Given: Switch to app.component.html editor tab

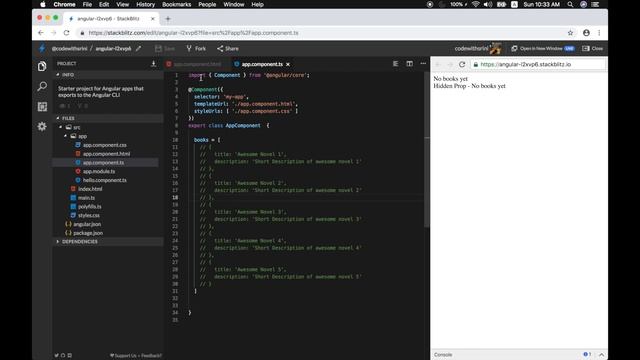Looking at the screenshot, I should tap(194, 64).
